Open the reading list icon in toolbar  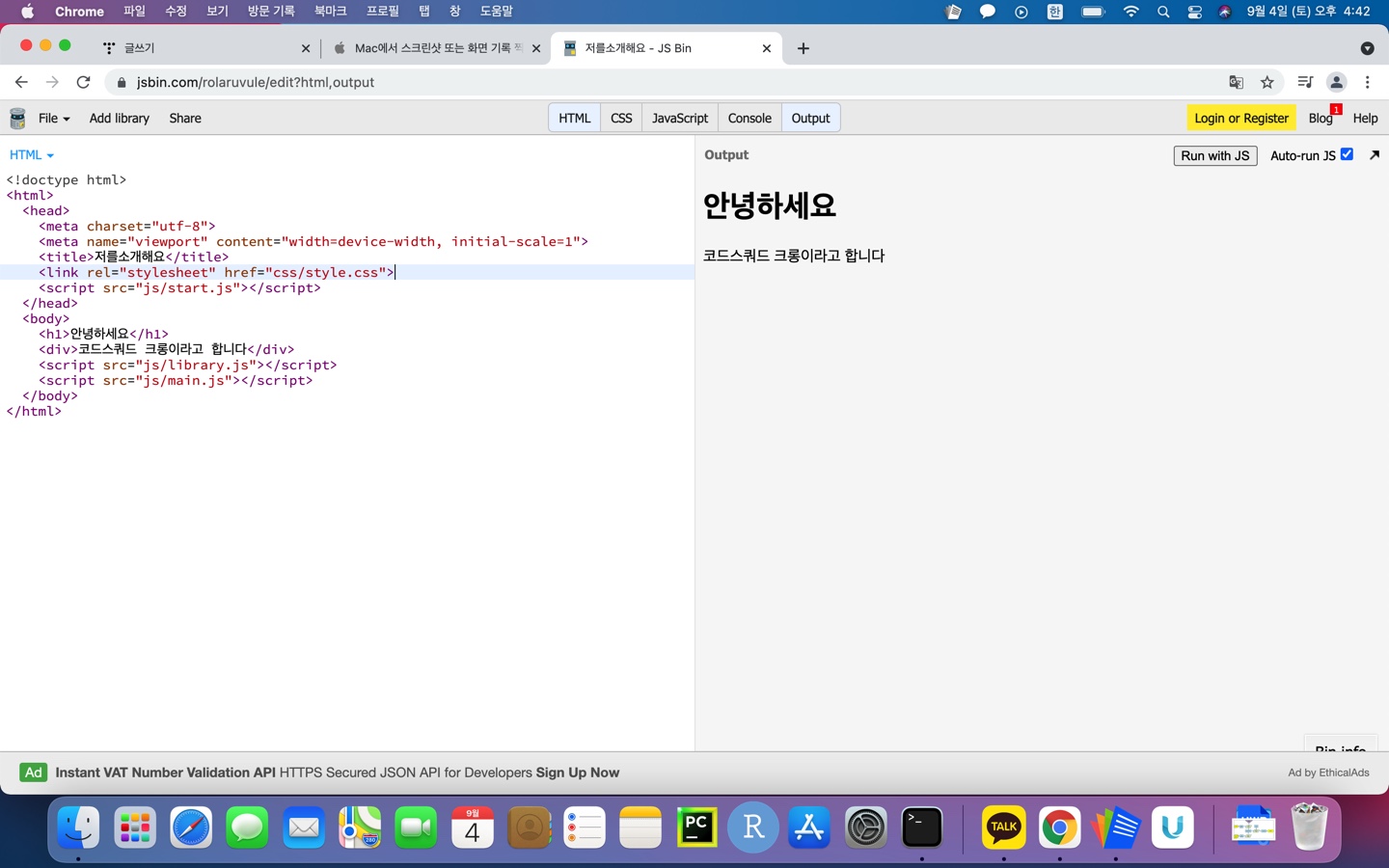(x=1305, y=82)
